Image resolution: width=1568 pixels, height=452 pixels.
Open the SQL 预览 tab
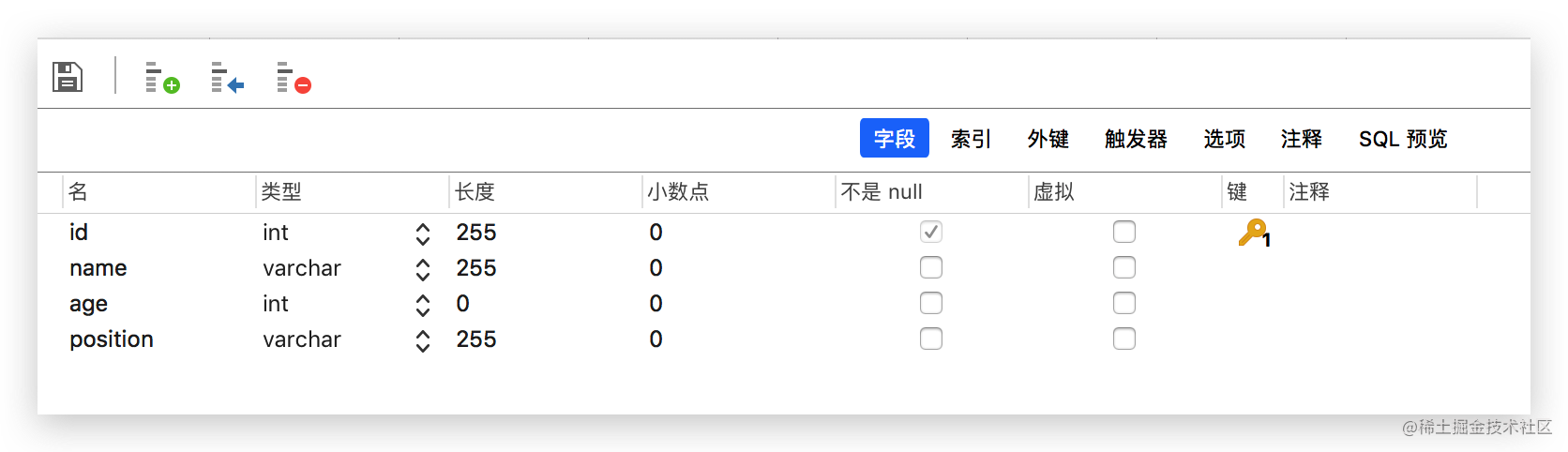1403,139
